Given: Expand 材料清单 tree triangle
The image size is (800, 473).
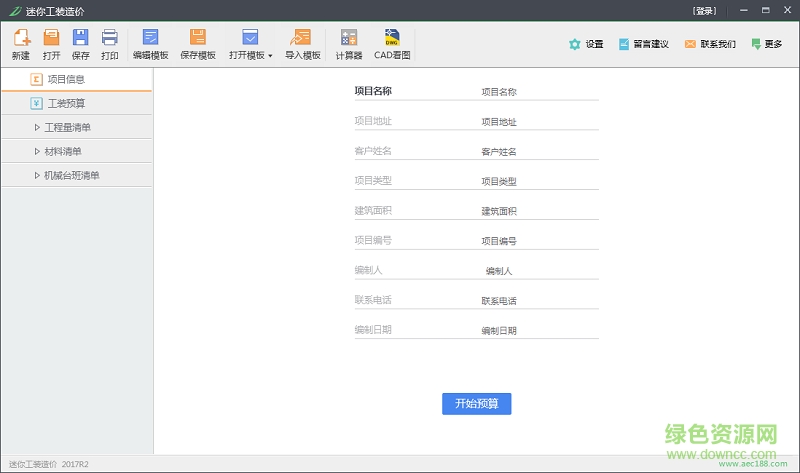Looking at the screenshot, I should point(37,152).
